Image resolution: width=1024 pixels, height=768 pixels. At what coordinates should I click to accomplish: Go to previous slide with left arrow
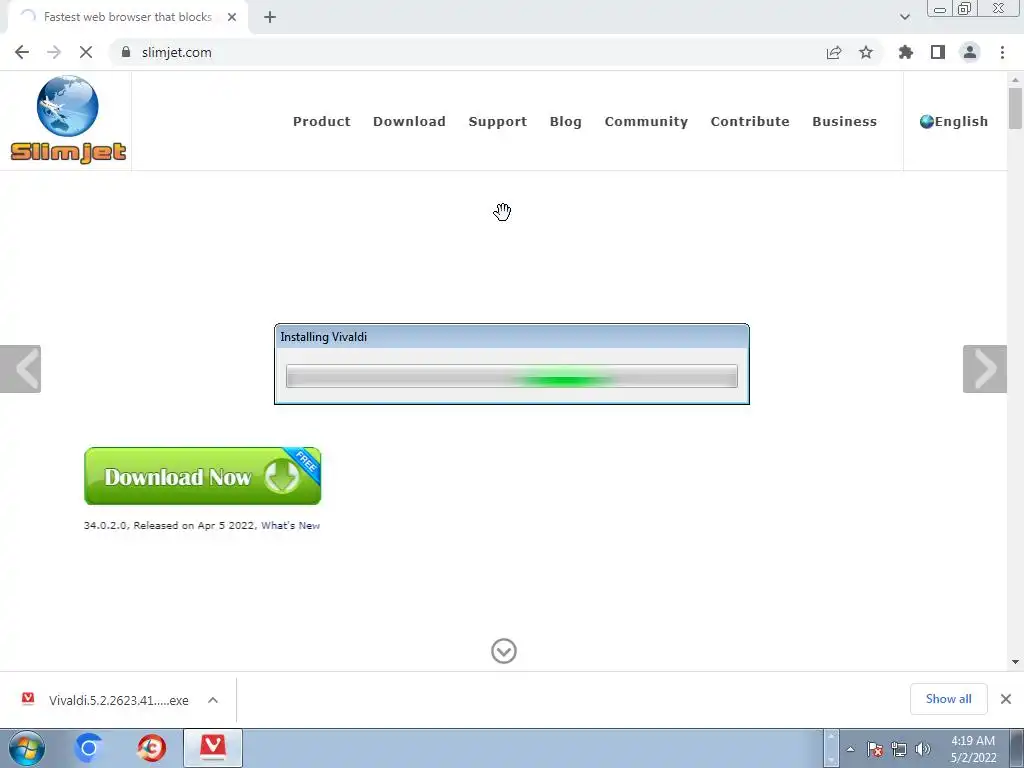tap(20, 369)
